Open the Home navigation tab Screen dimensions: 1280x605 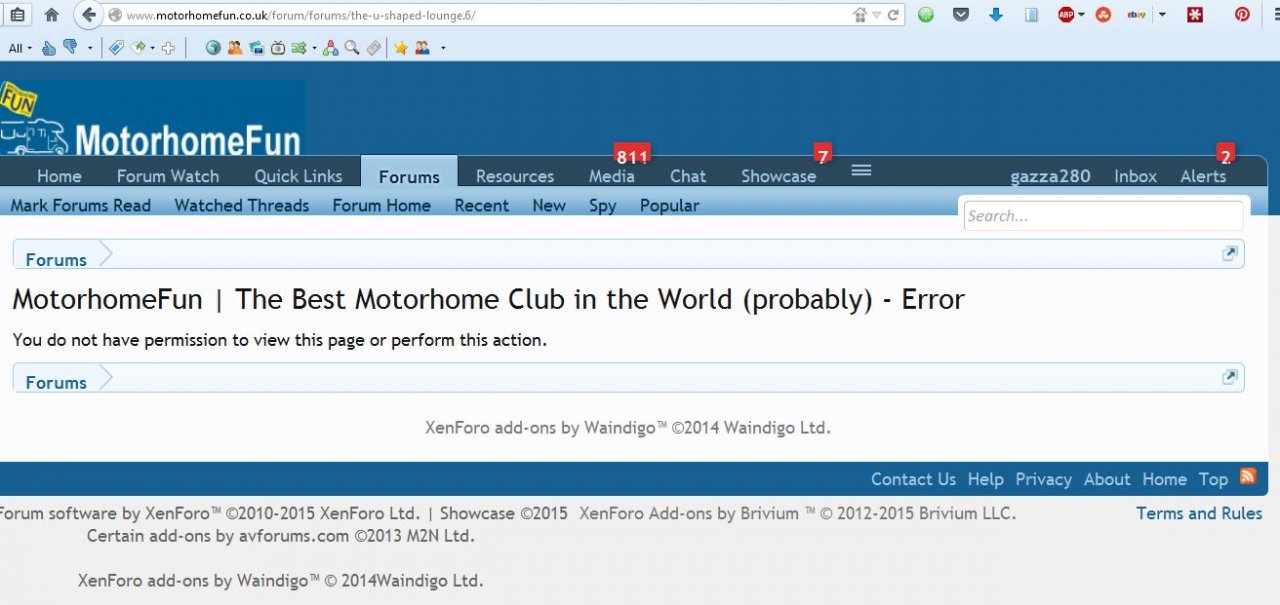click(x=59, y=176)
